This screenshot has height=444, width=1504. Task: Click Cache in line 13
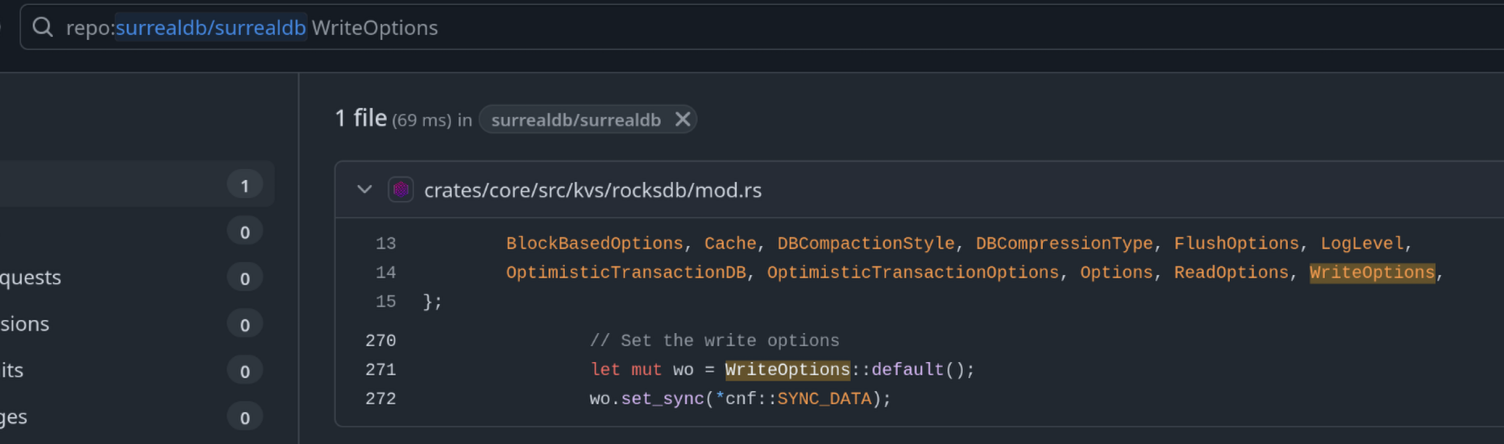coord(730,244)
